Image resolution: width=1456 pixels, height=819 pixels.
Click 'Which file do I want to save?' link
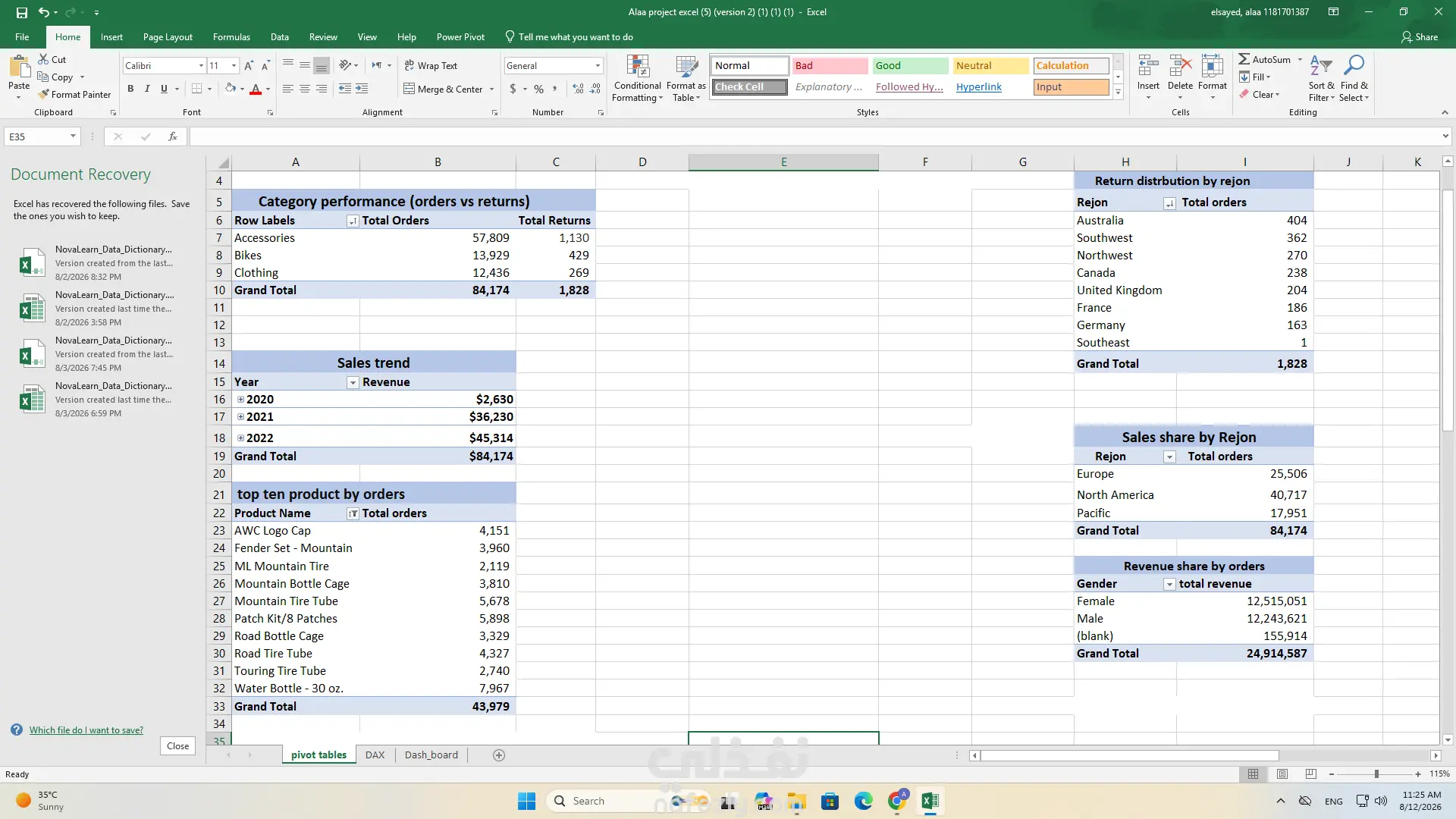point(86,730)
